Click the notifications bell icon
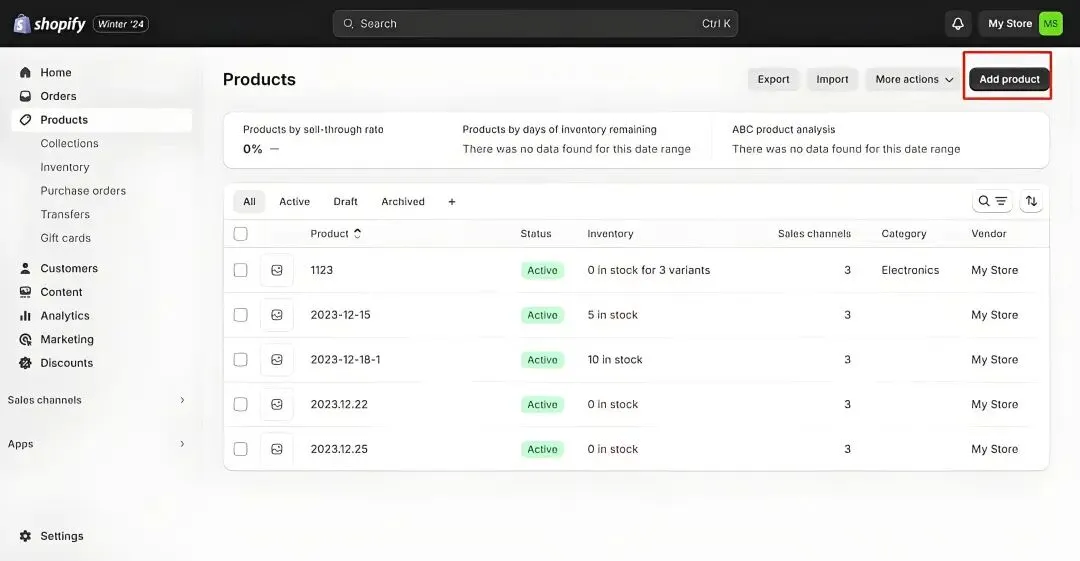 tap(958, 24)
